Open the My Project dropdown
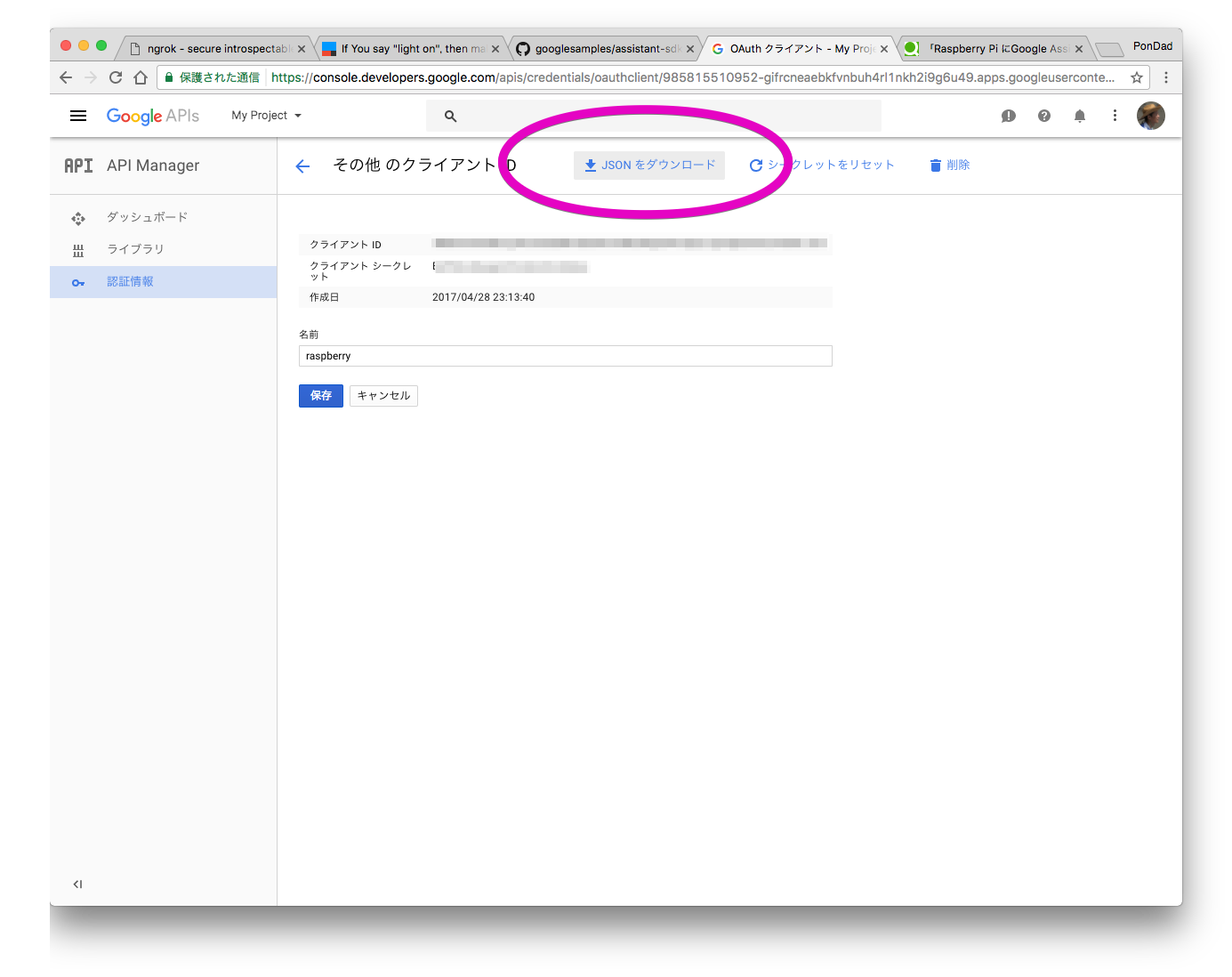Viewport: 1232px width, 977px height. pos(265,115)
